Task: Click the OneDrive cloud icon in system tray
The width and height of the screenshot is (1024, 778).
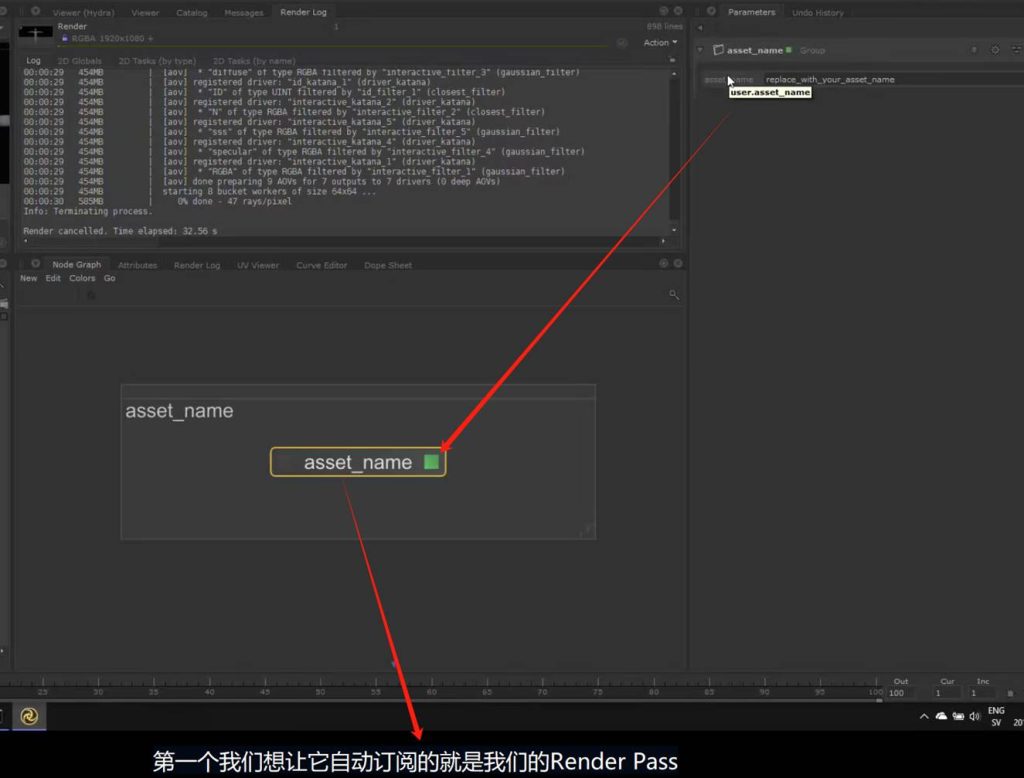Action: pos(941,716)
